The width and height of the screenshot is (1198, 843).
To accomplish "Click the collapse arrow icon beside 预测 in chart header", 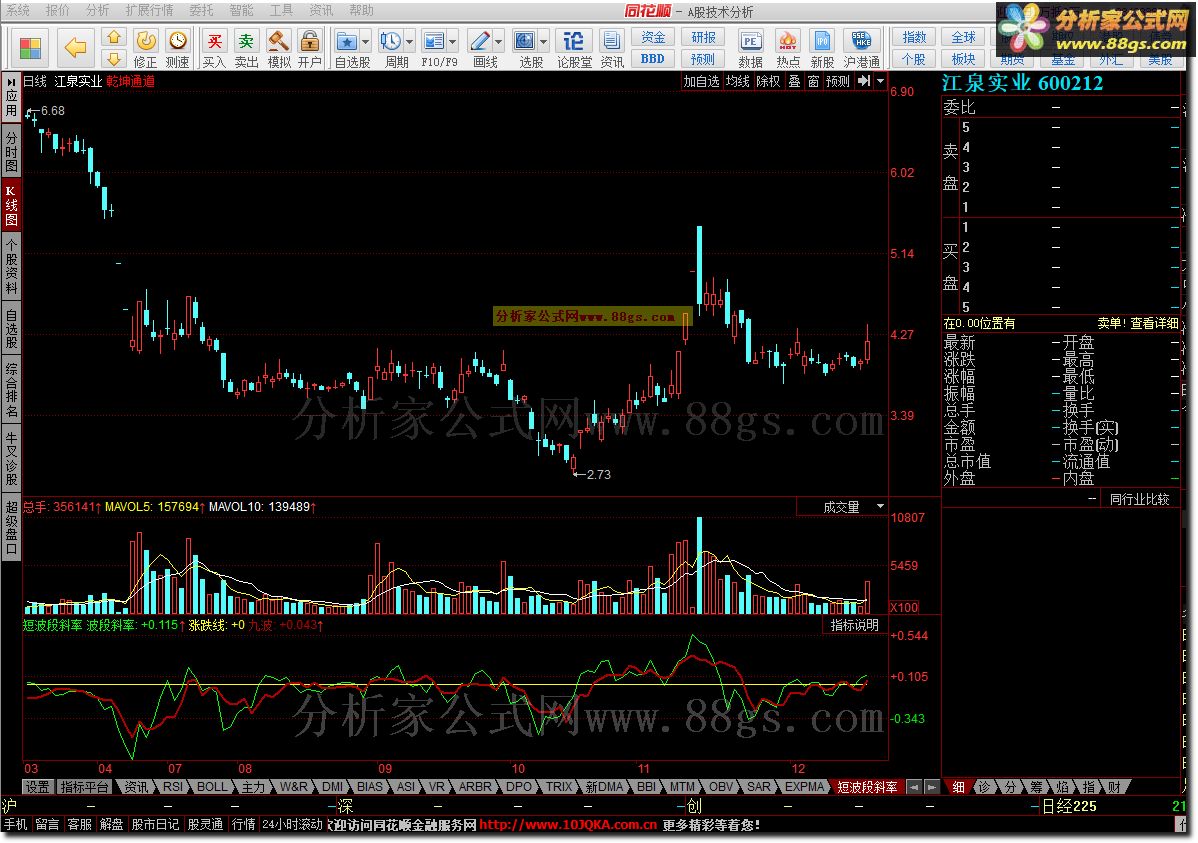I will [x=863, y=81].
